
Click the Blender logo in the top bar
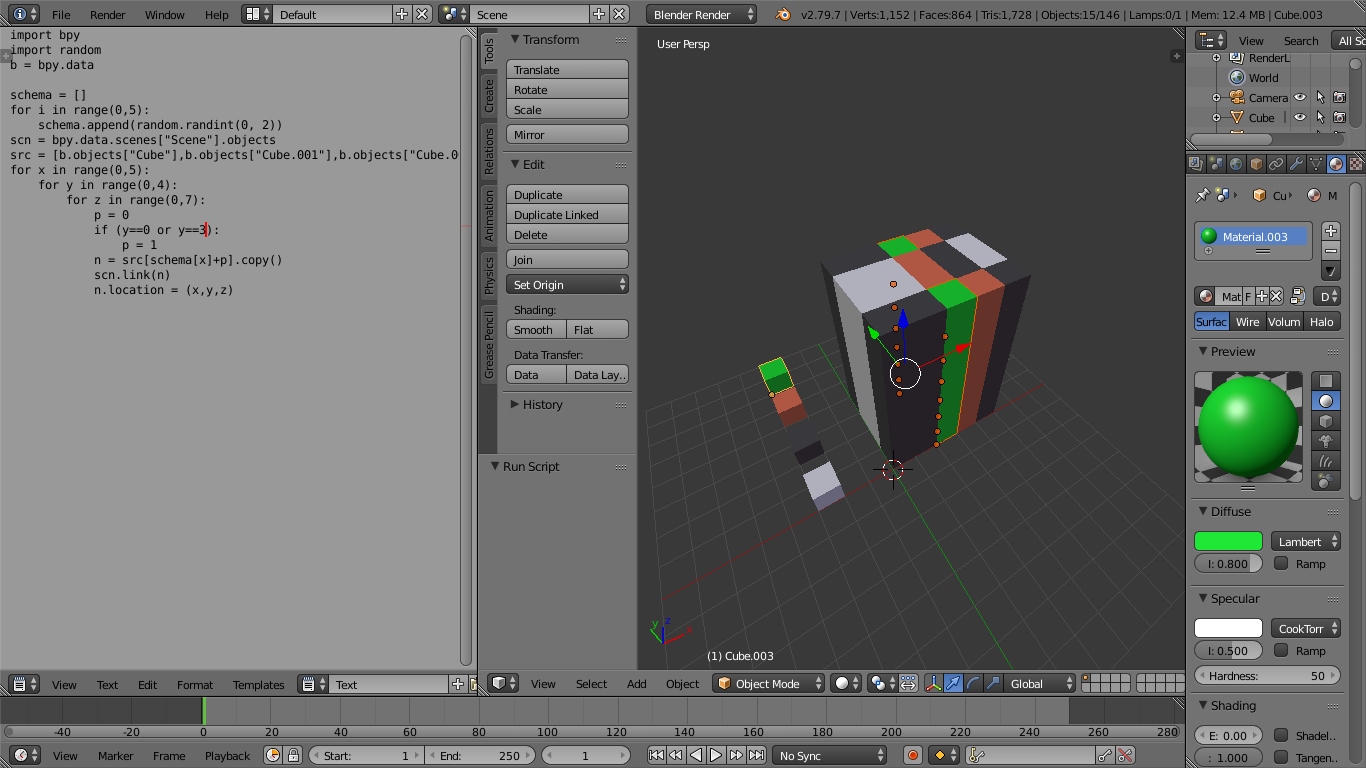coord(783,15)
